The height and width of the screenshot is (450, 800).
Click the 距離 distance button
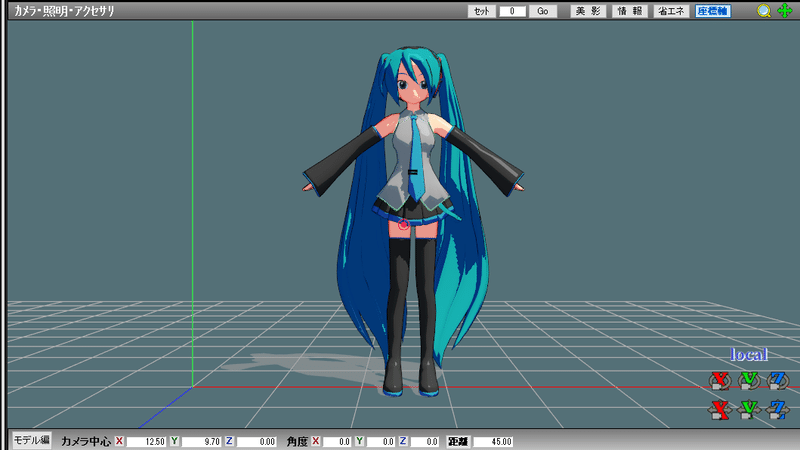[458, 441]
